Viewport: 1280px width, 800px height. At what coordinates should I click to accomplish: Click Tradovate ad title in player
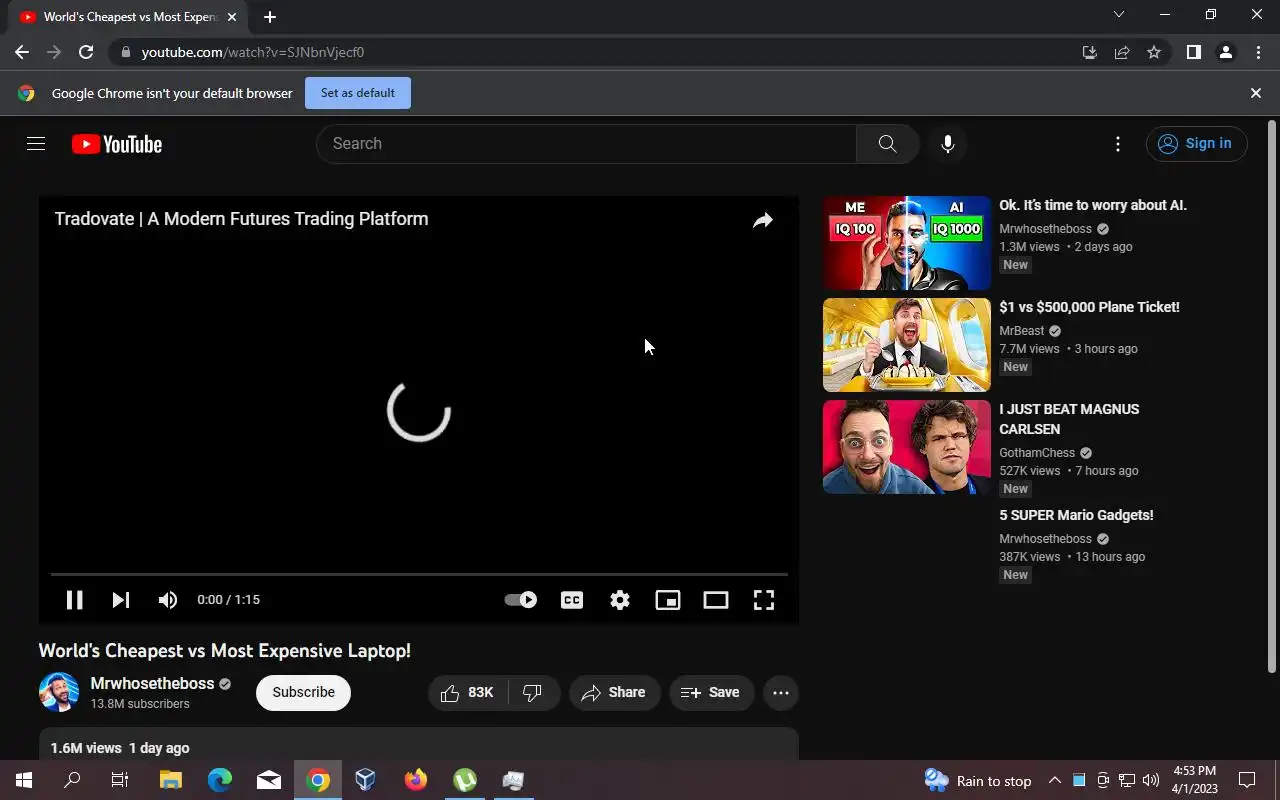coord(241,219)
